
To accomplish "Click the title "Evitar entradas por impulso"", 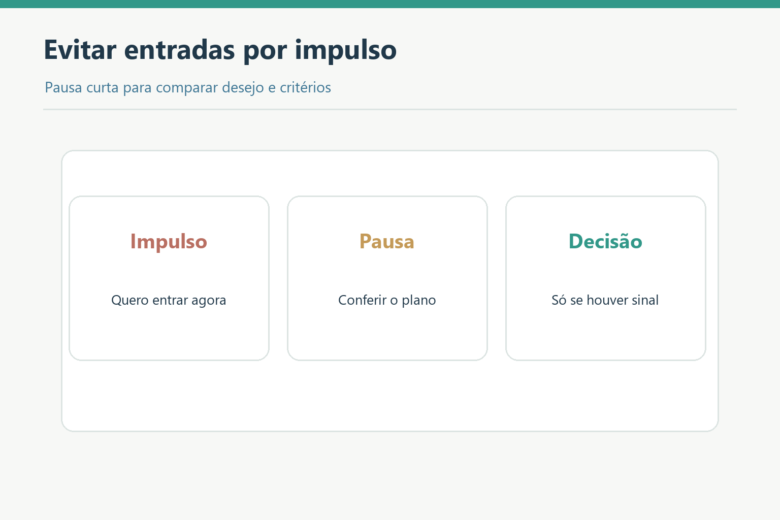I will [220, 50].
